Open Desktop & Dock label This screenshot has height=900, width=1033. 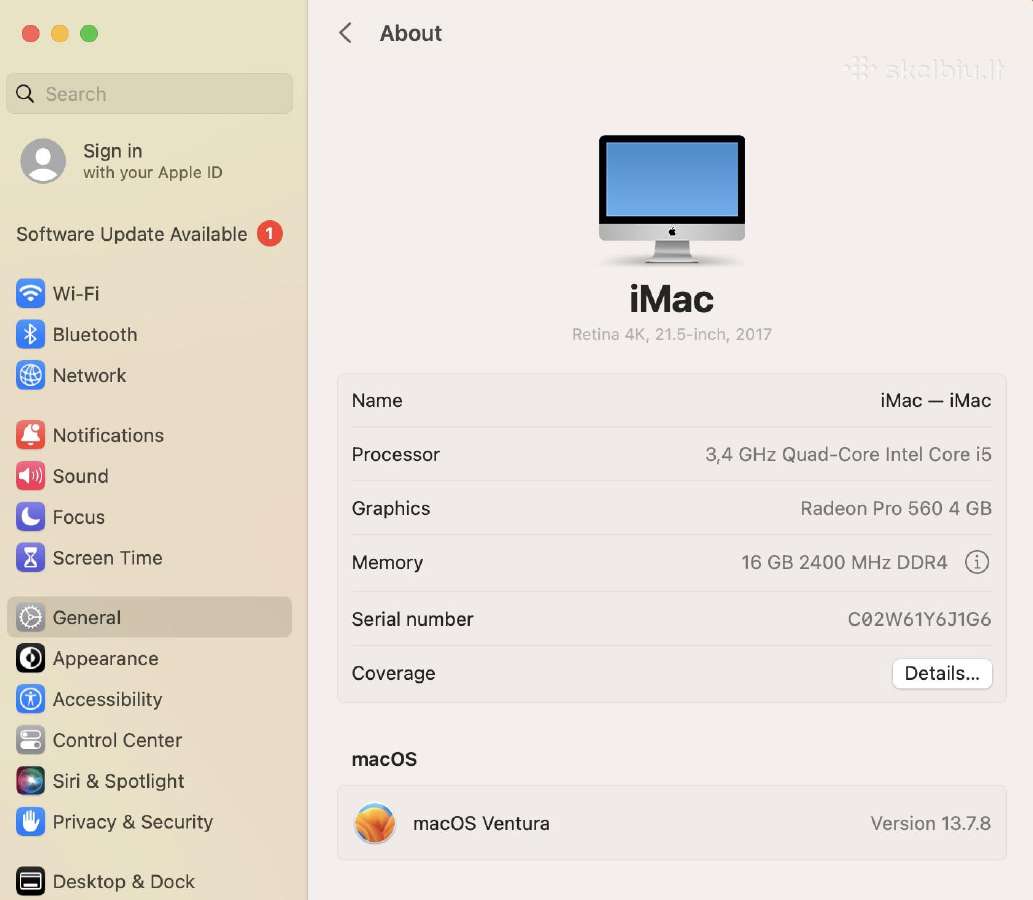(x=123, y=882)
